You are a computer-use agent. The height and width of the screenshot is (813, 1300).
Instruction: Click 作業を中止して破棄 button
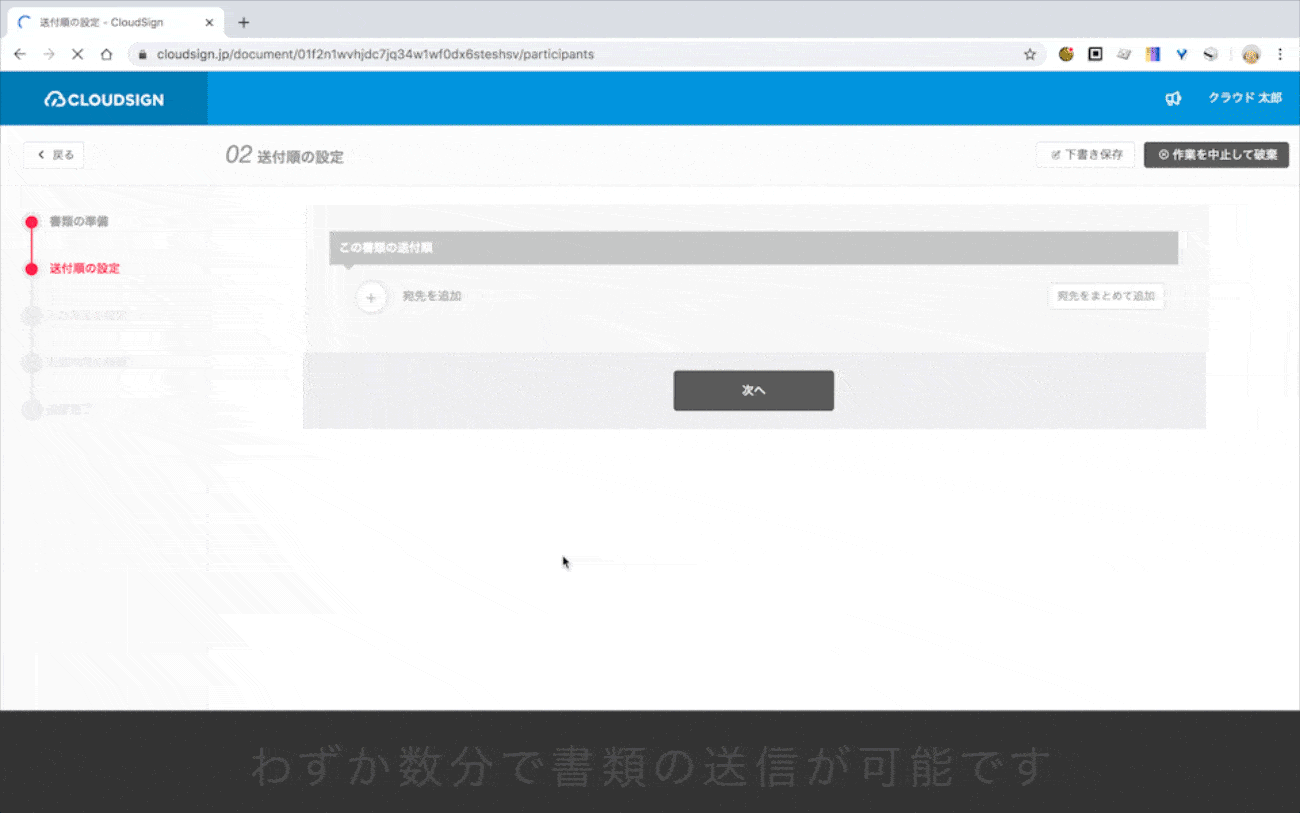(x=1216, y=155)
